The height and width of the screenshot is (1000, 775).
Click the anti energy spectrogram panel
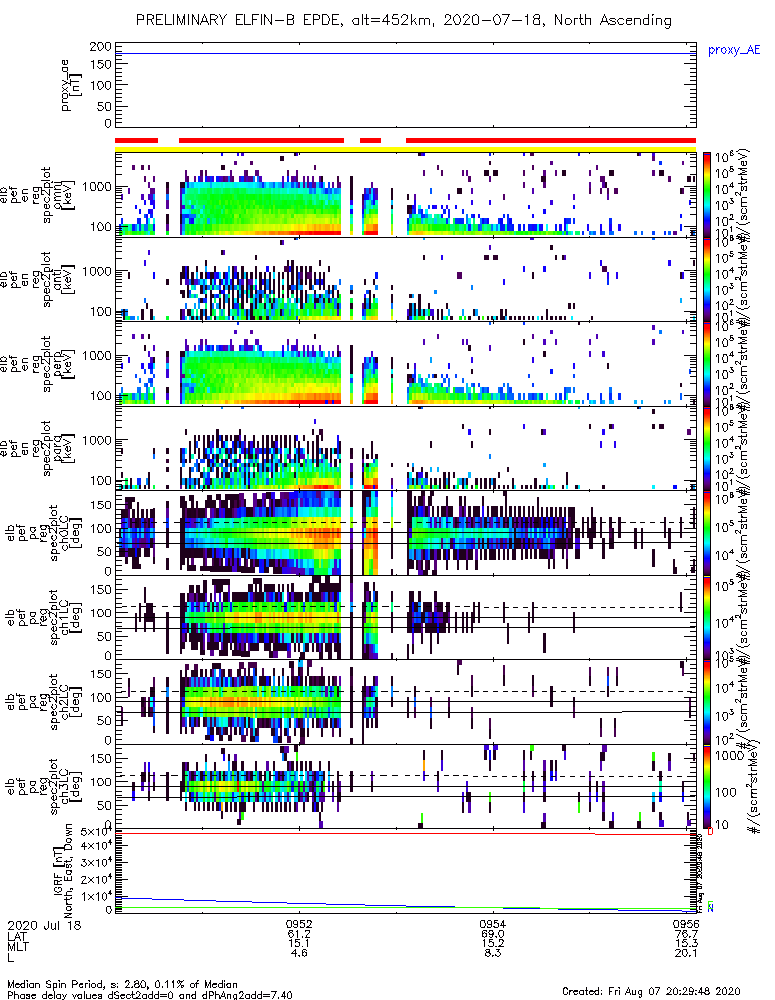pos(405,279)
